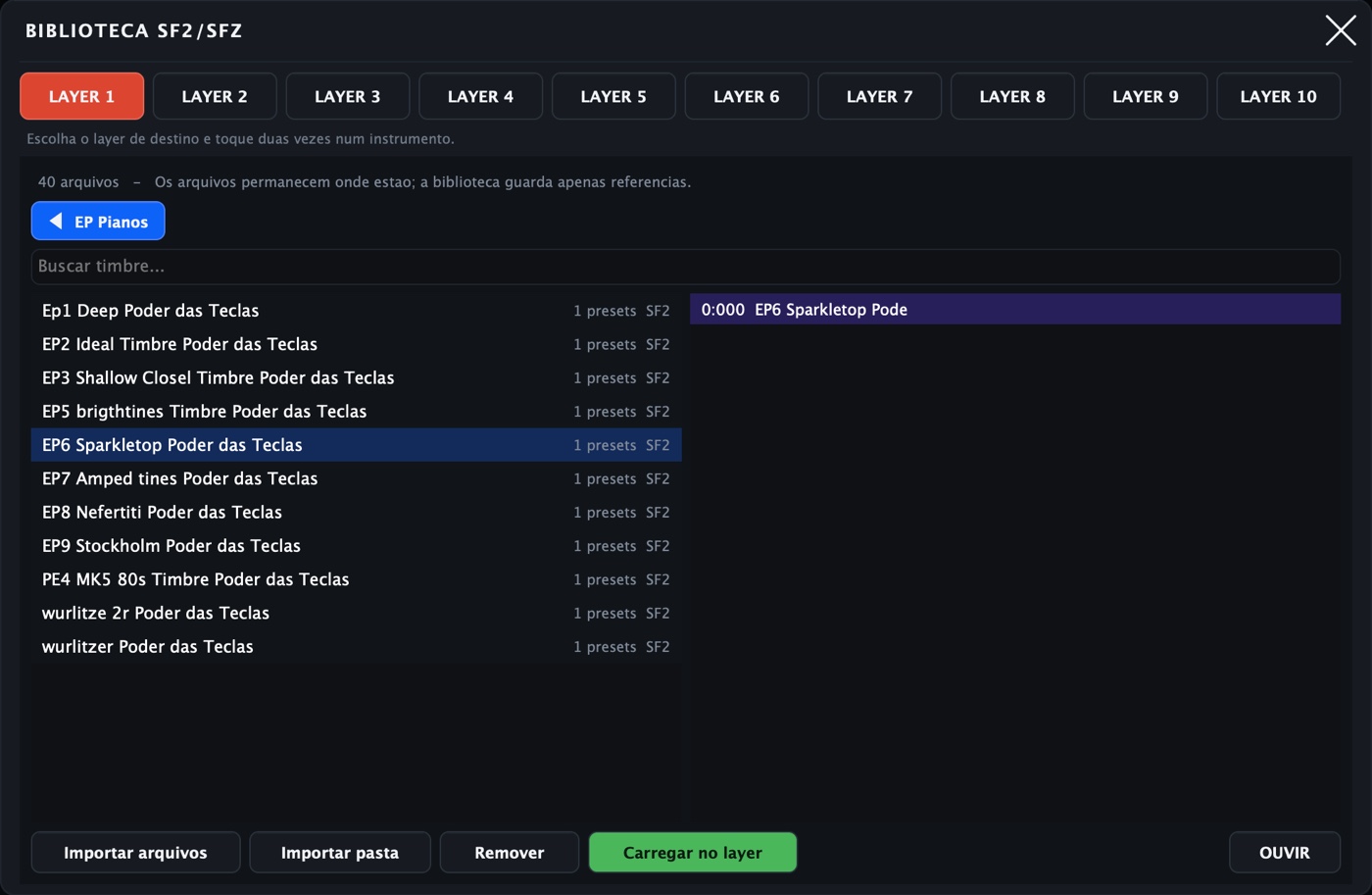
Task: Select PE4 MK5 80s Timbre file
Action: pos(357,579)
